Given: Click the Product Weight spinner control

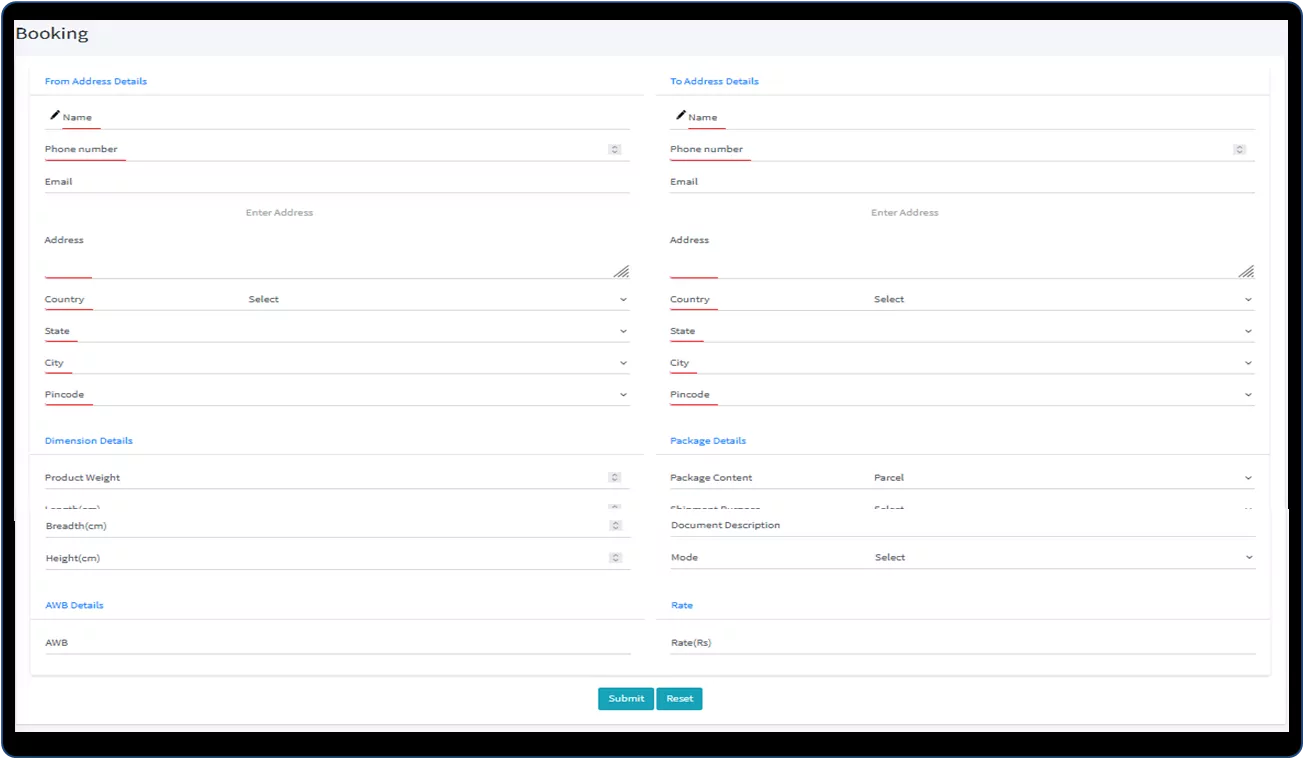Looking at the screenshot, I should [614, 478].
